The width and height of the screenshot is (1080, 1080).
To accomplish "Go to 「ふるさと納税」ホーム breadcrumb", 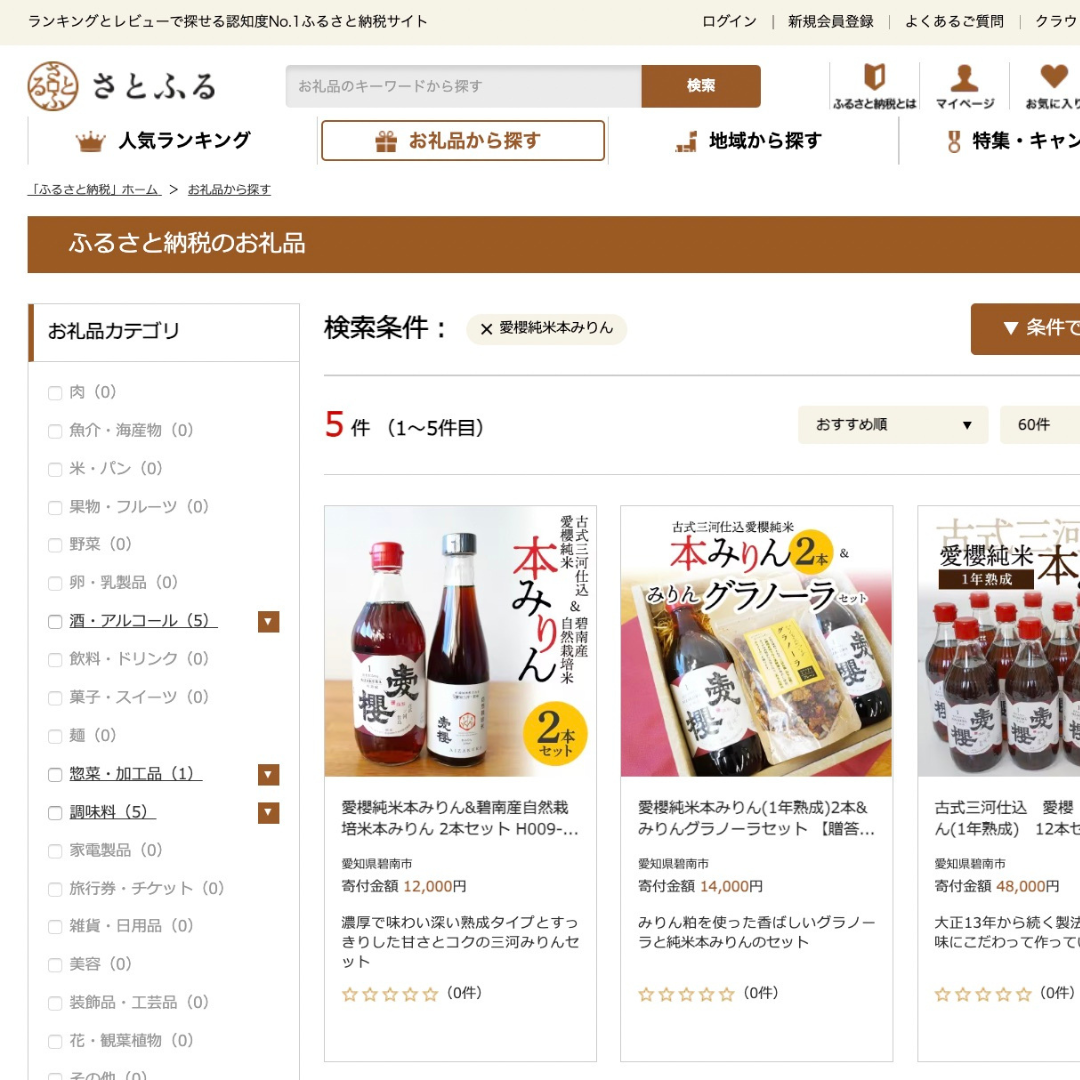I will [x=94, y=189].
